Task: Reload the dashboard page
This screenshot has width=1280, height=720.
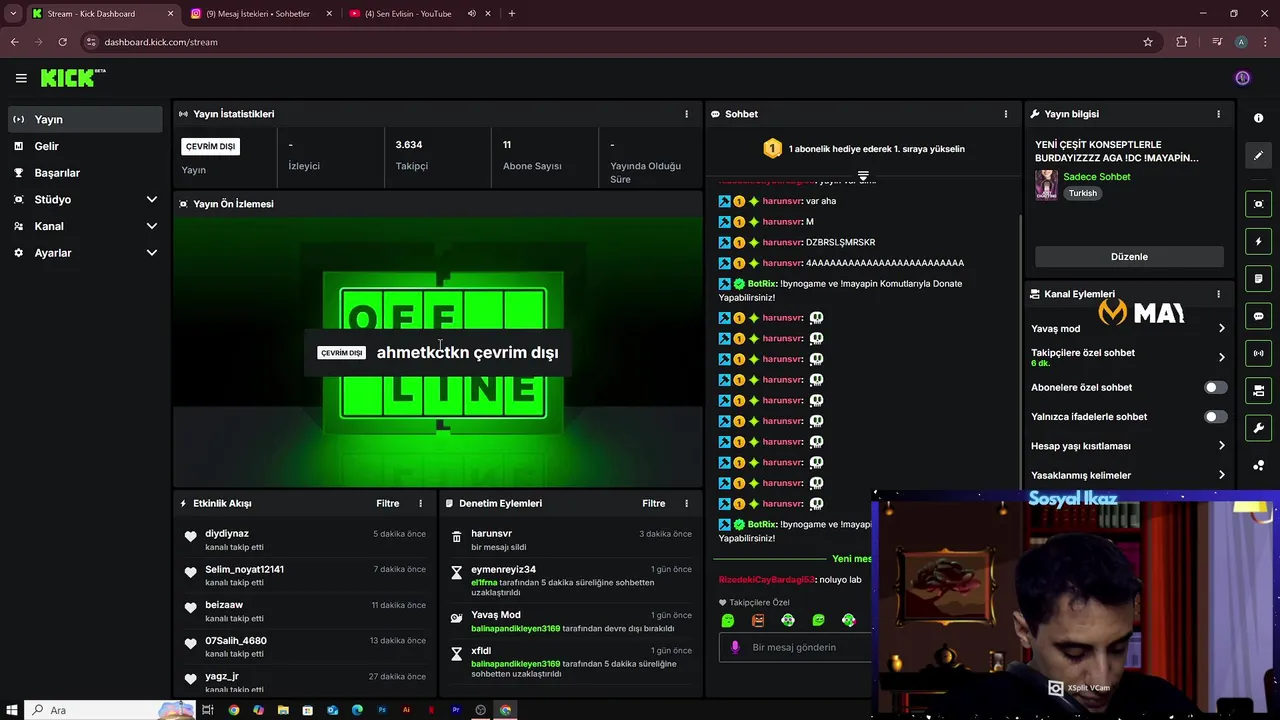Action: coord(62,42)
